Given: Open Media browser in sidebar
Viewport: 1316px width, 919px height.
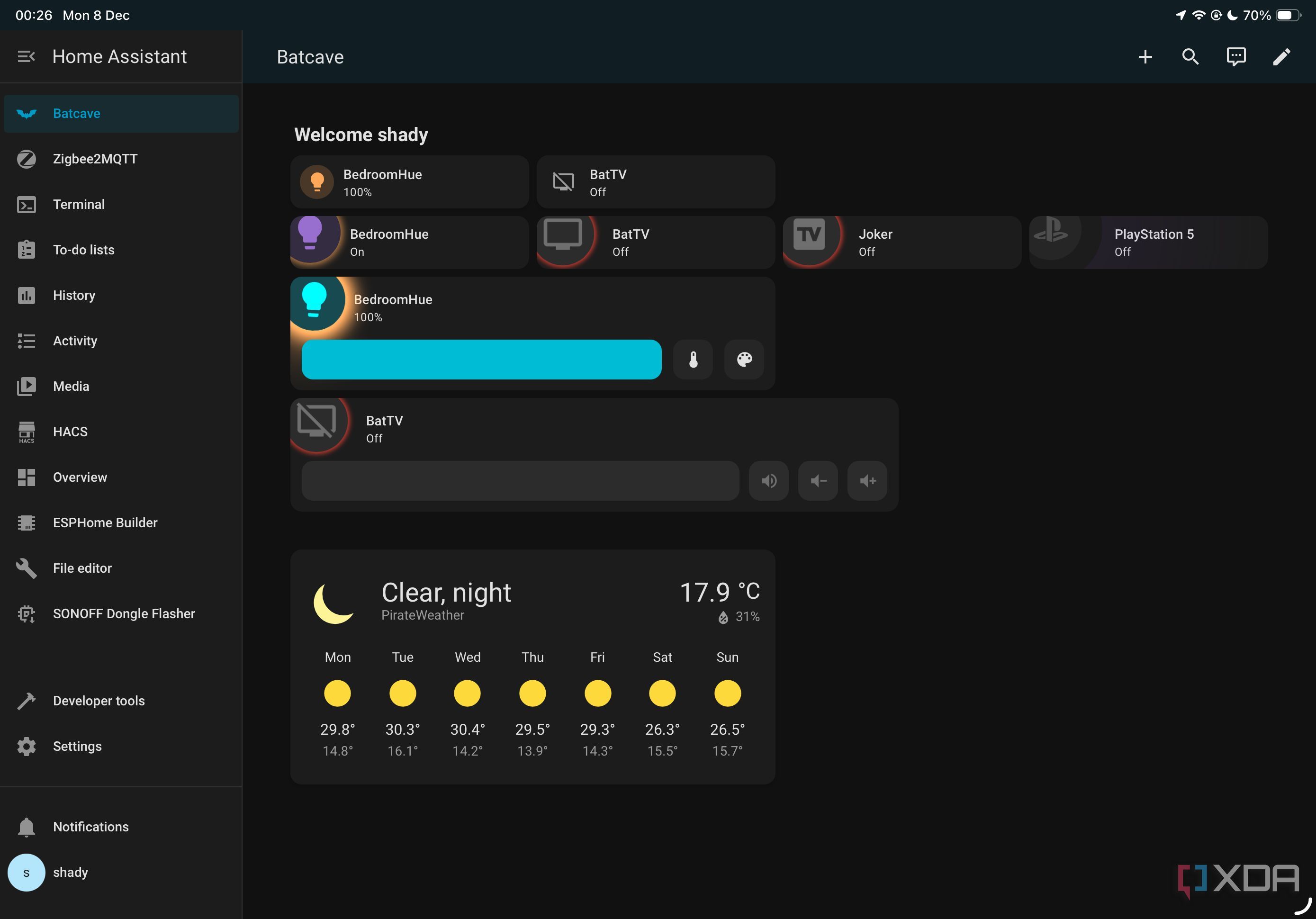Looking at the screenshot, I should [121, 387].
